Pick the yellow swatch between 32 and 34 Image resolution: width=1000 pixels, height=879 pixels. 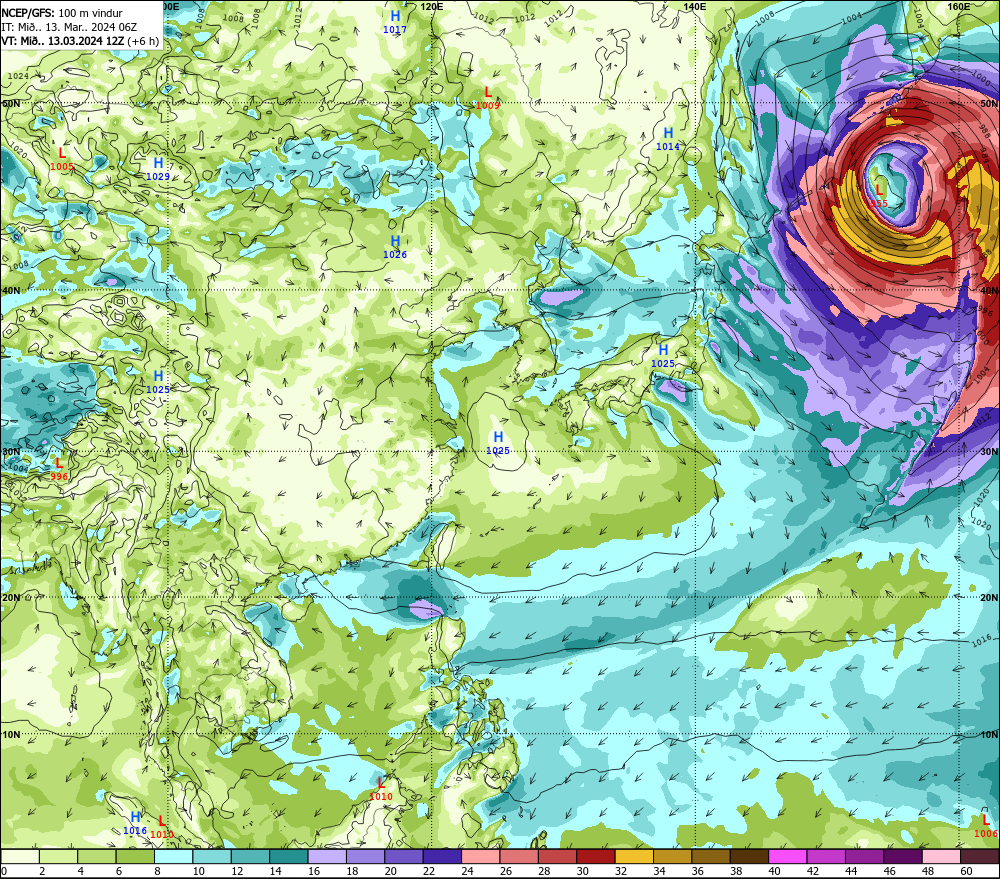click(x=634, y=856)
